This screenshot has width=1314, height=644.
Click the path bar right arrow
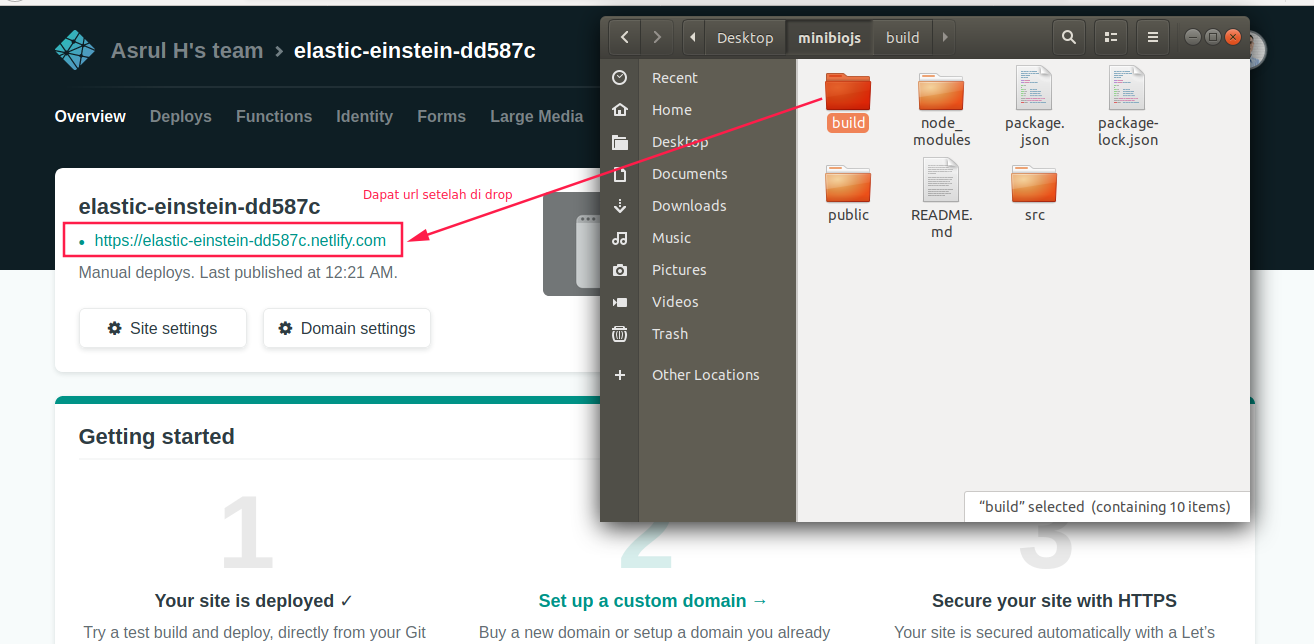945,38
